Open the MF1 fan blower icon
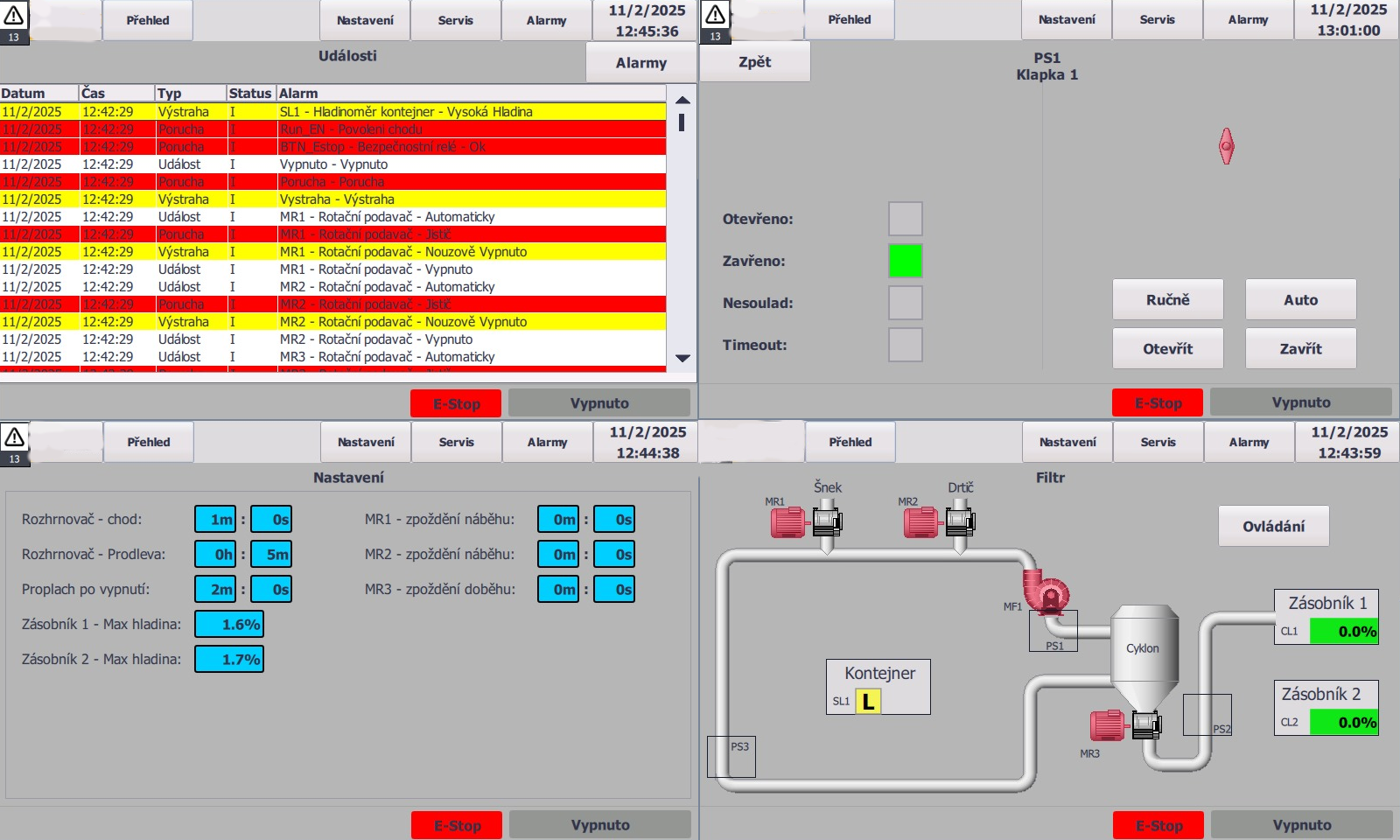The image size is (1400, 840). (1046, 591)
